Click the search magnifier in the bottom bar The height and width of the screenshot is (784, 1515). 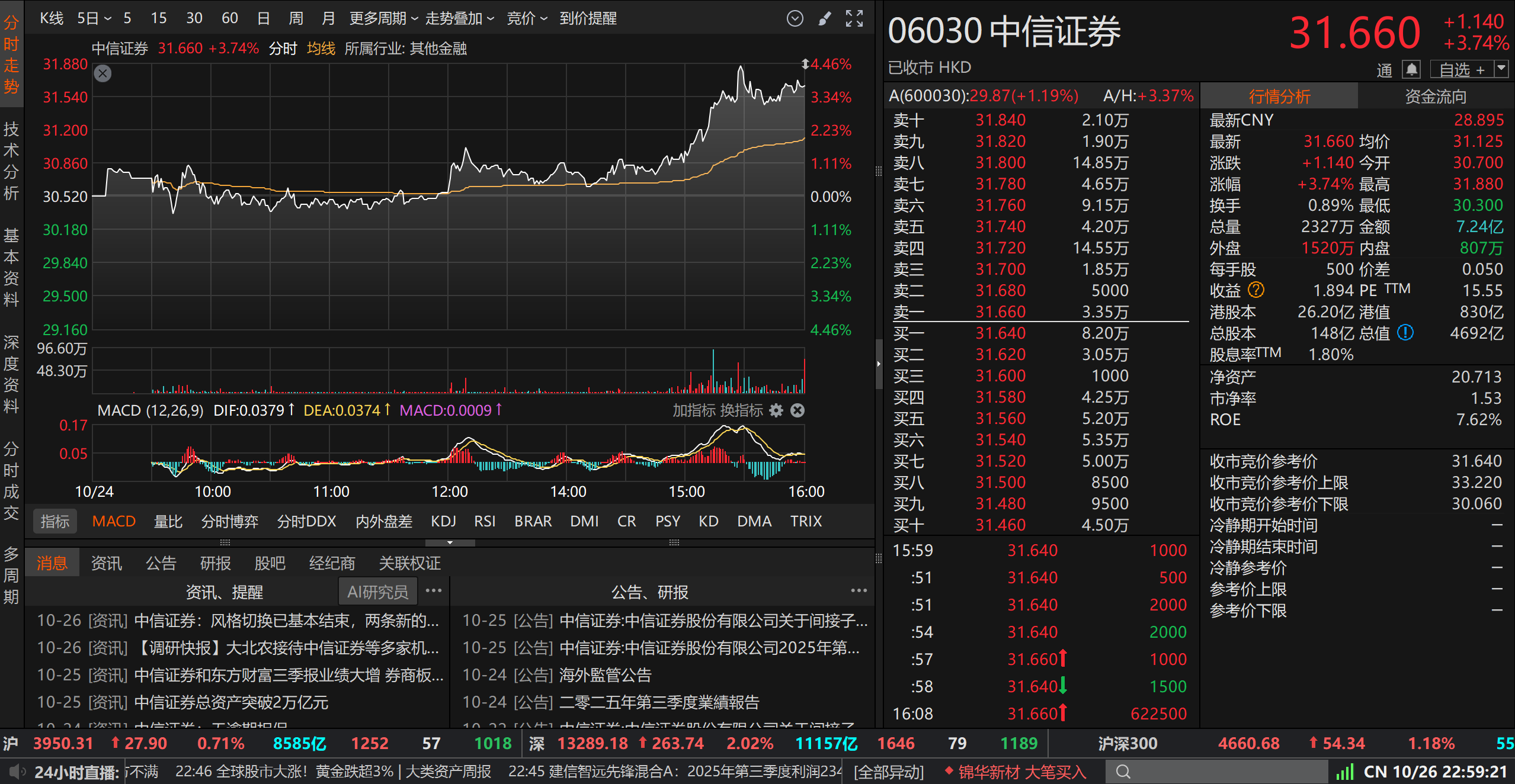pyautogui.click(x=1123, y=772)
